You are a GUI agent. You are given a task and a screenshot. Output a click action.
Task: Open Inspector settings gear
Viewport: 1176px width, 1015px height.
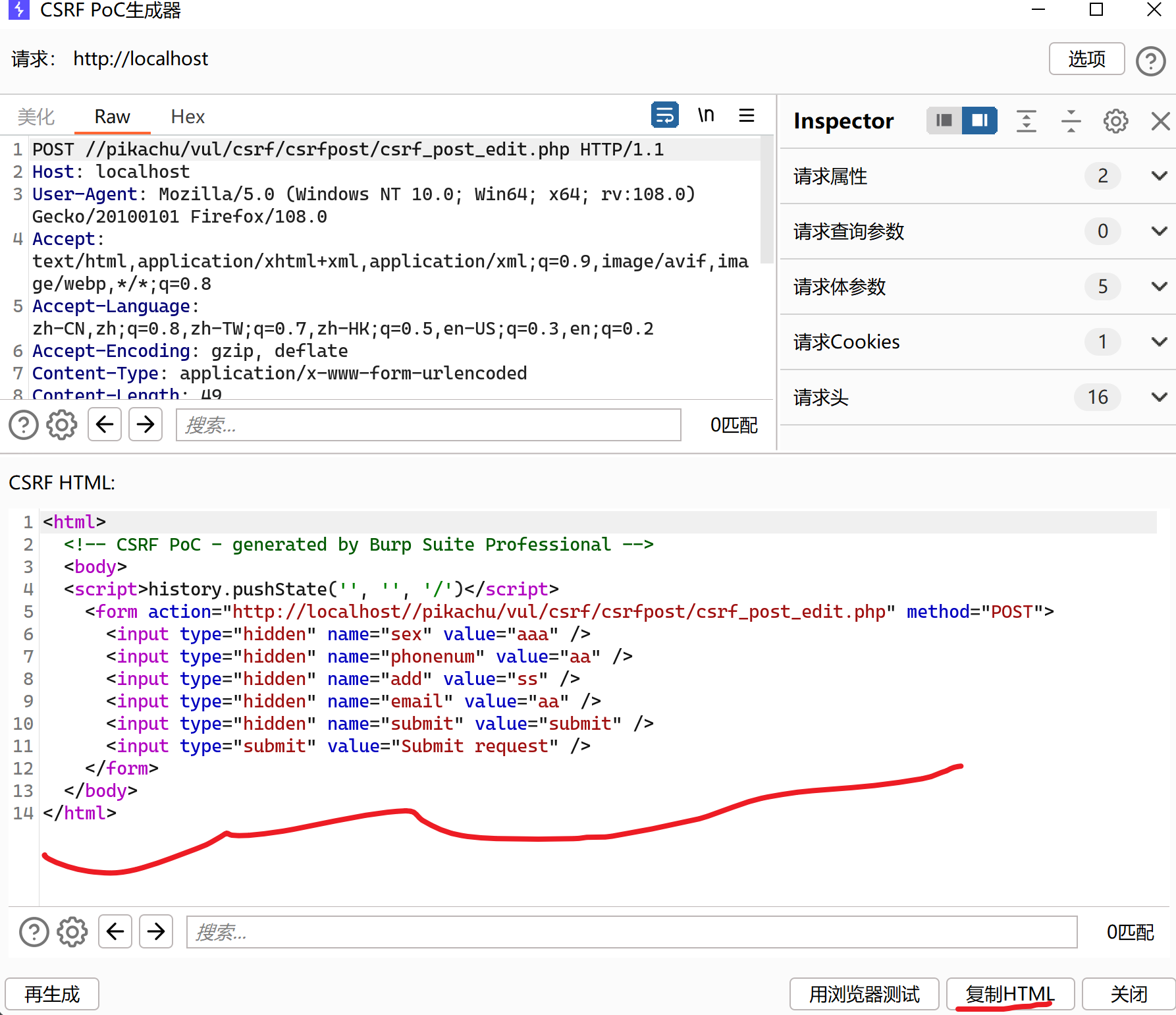tap(1115, 121)
